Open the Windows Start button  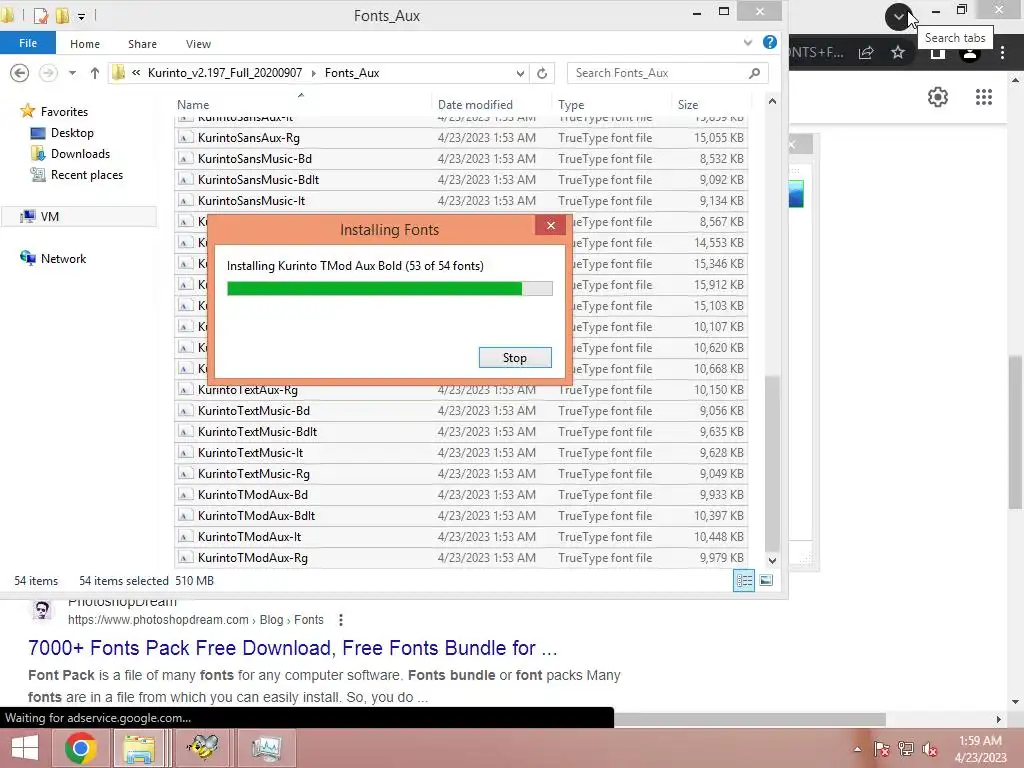[x=25, y=748]
